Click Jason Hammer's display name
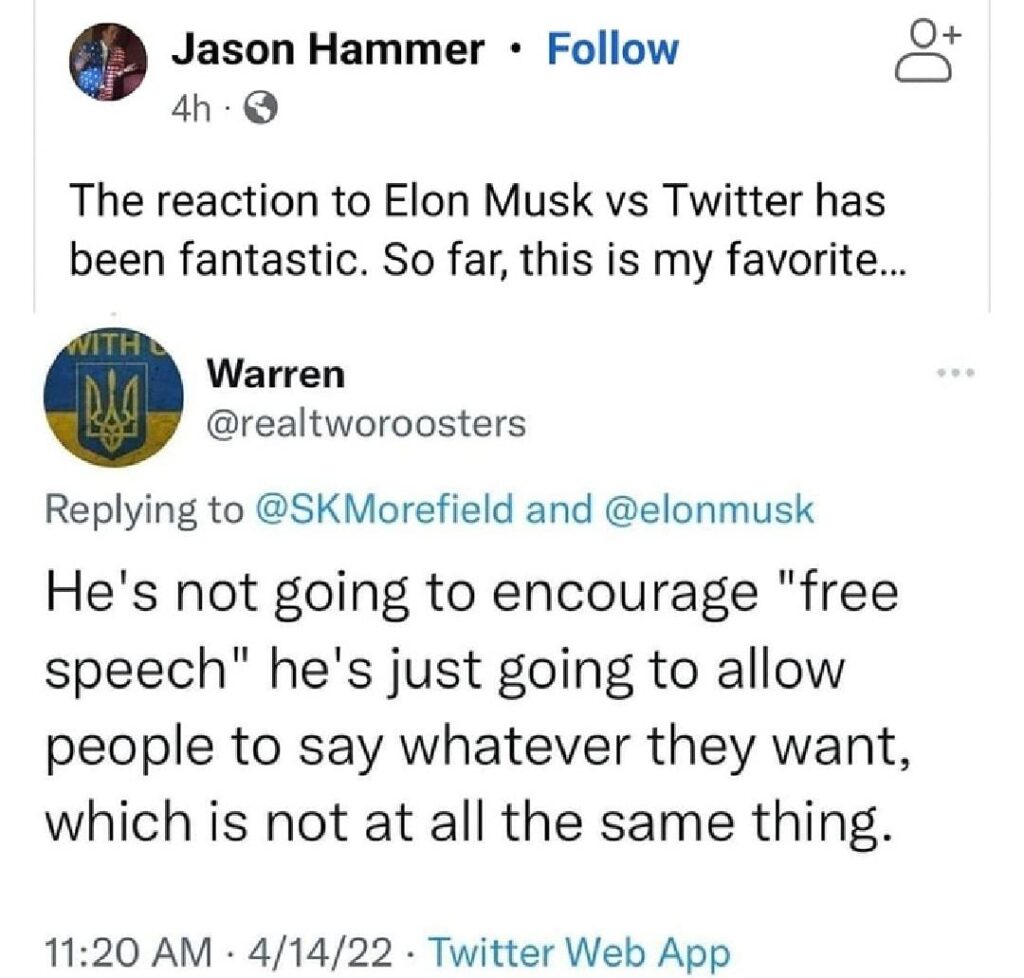The height and width of the screenshot is (978, 1024). pos(330,48)
